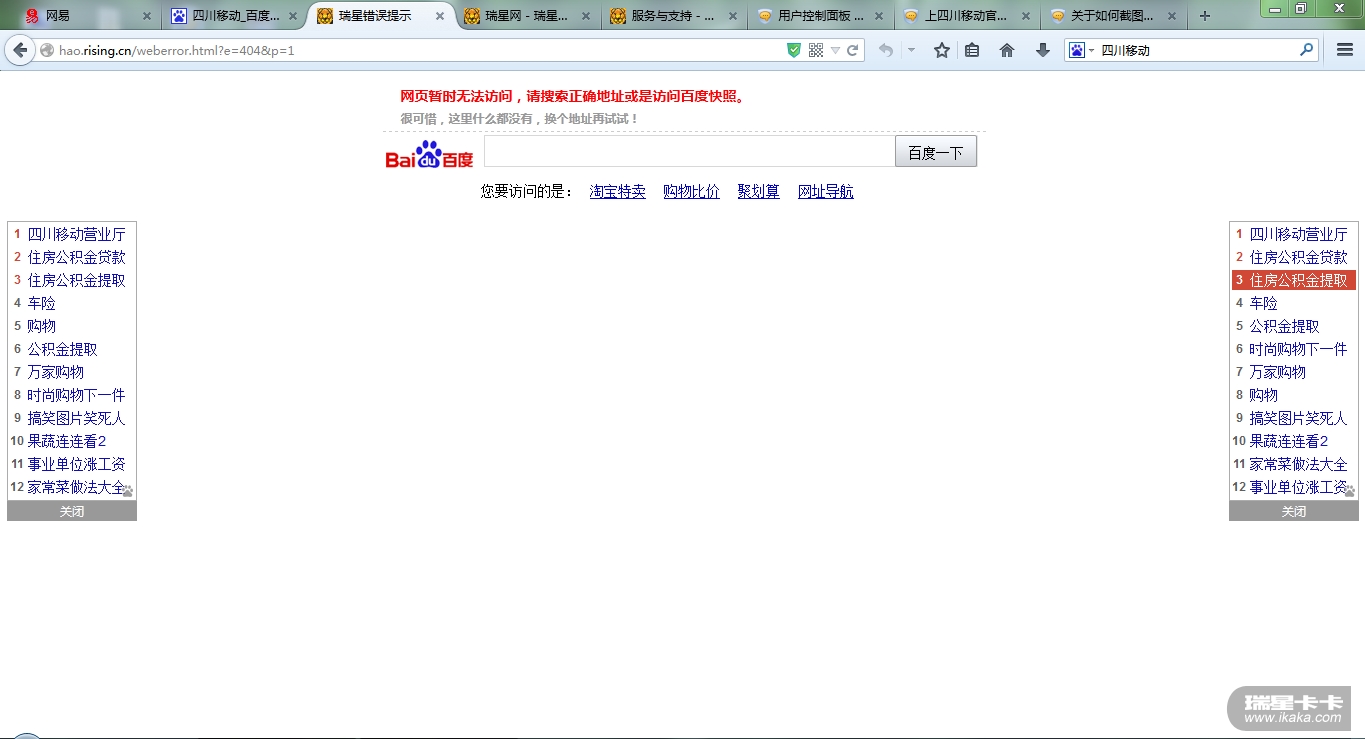Image resolution: width=1365 pixels, height=739 pixels.
Task: Open the downloads arrow icon
Action: [1043, 50]
